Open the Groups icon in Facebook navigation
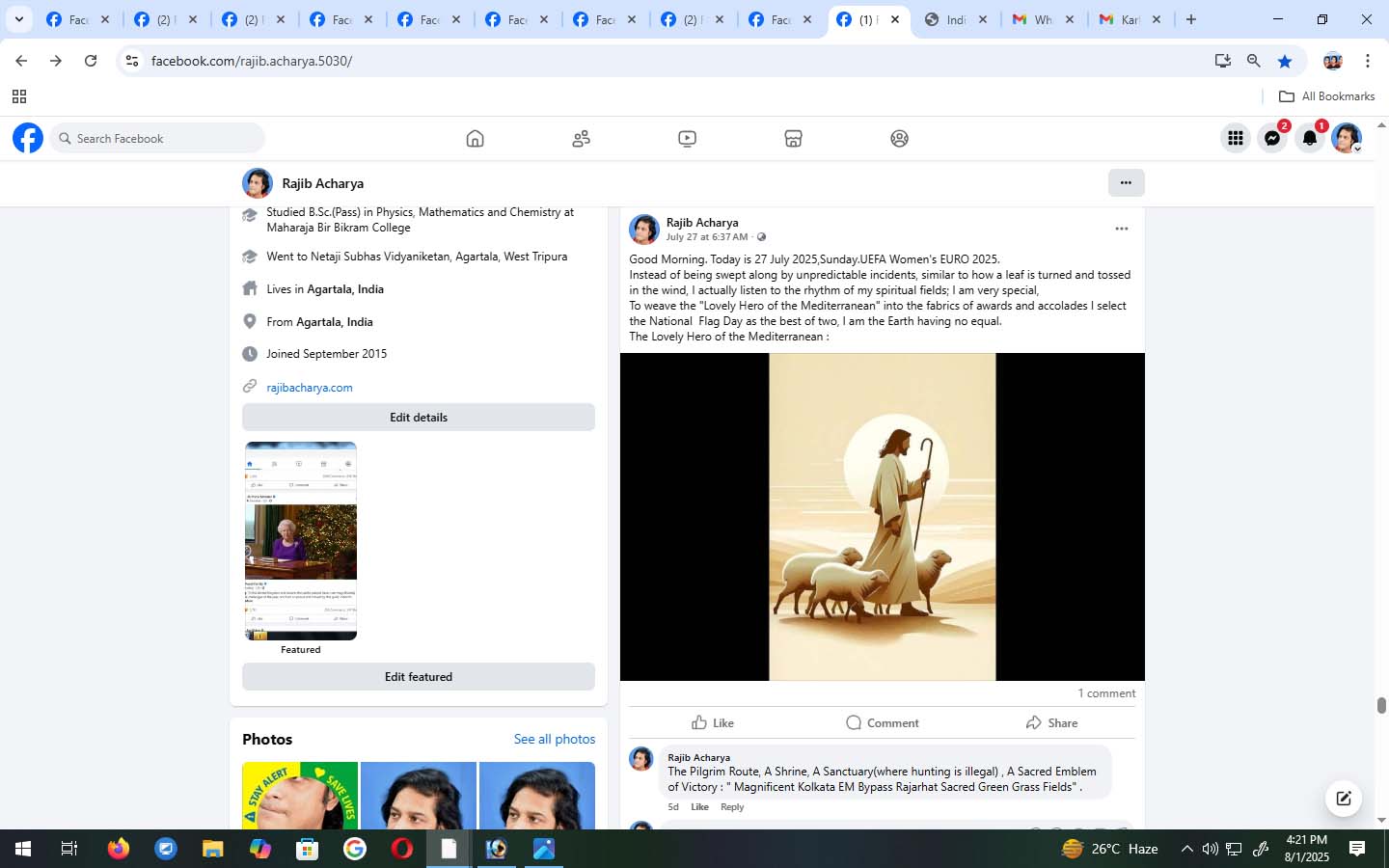1389x868 pixels. [x=899, y=139]
